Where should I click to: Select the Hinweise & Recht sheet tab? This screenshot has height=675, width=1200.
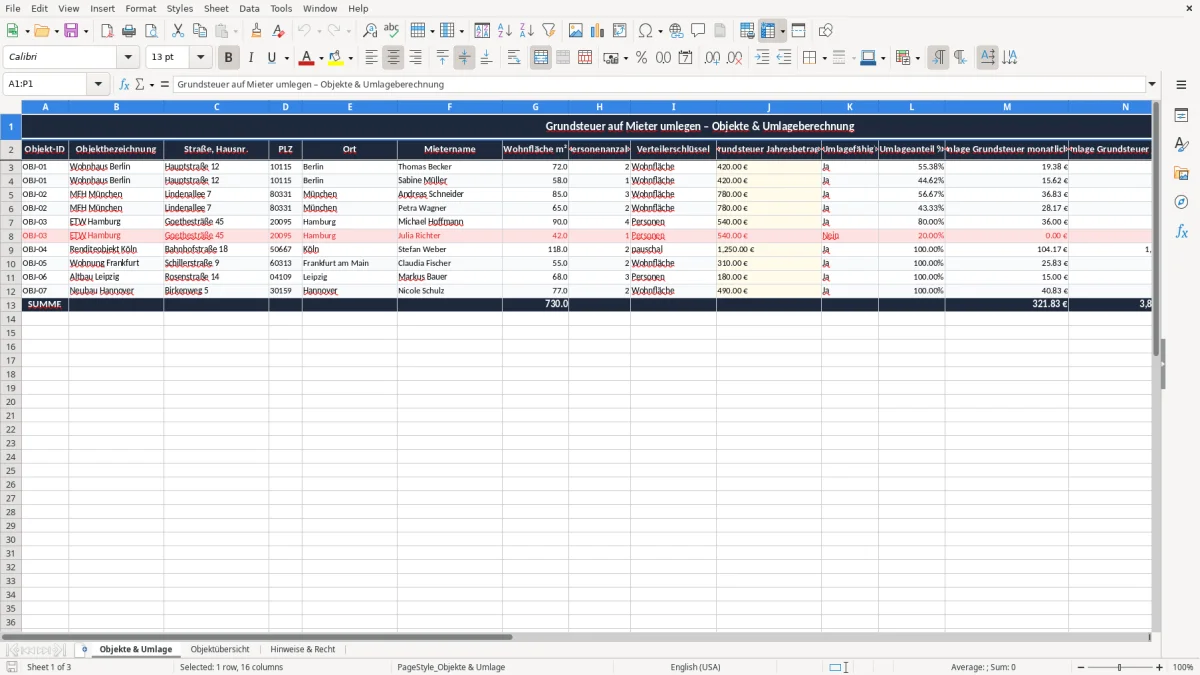tap(303, 649)
